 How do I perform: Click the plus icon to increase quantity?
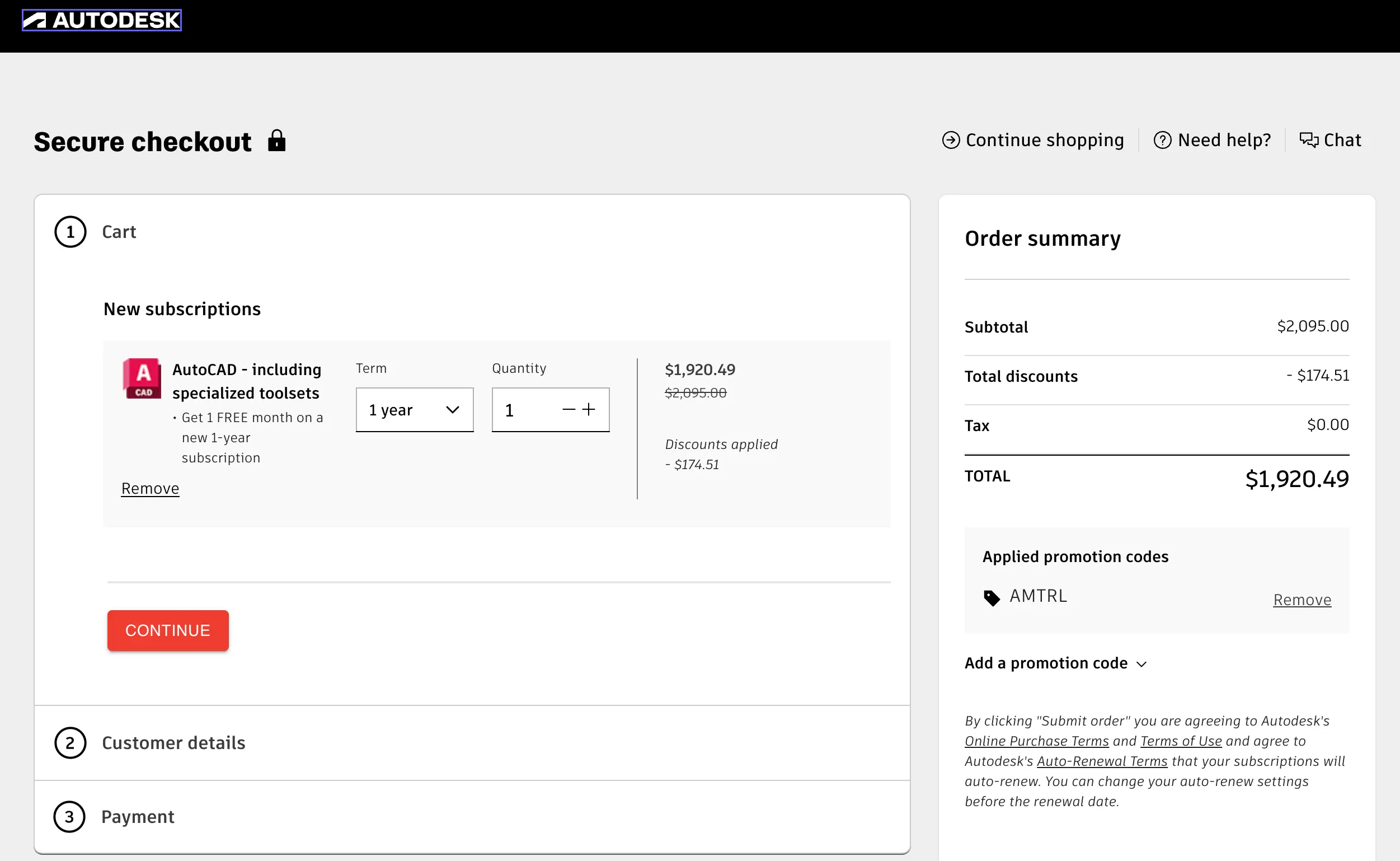coord(589,409)
